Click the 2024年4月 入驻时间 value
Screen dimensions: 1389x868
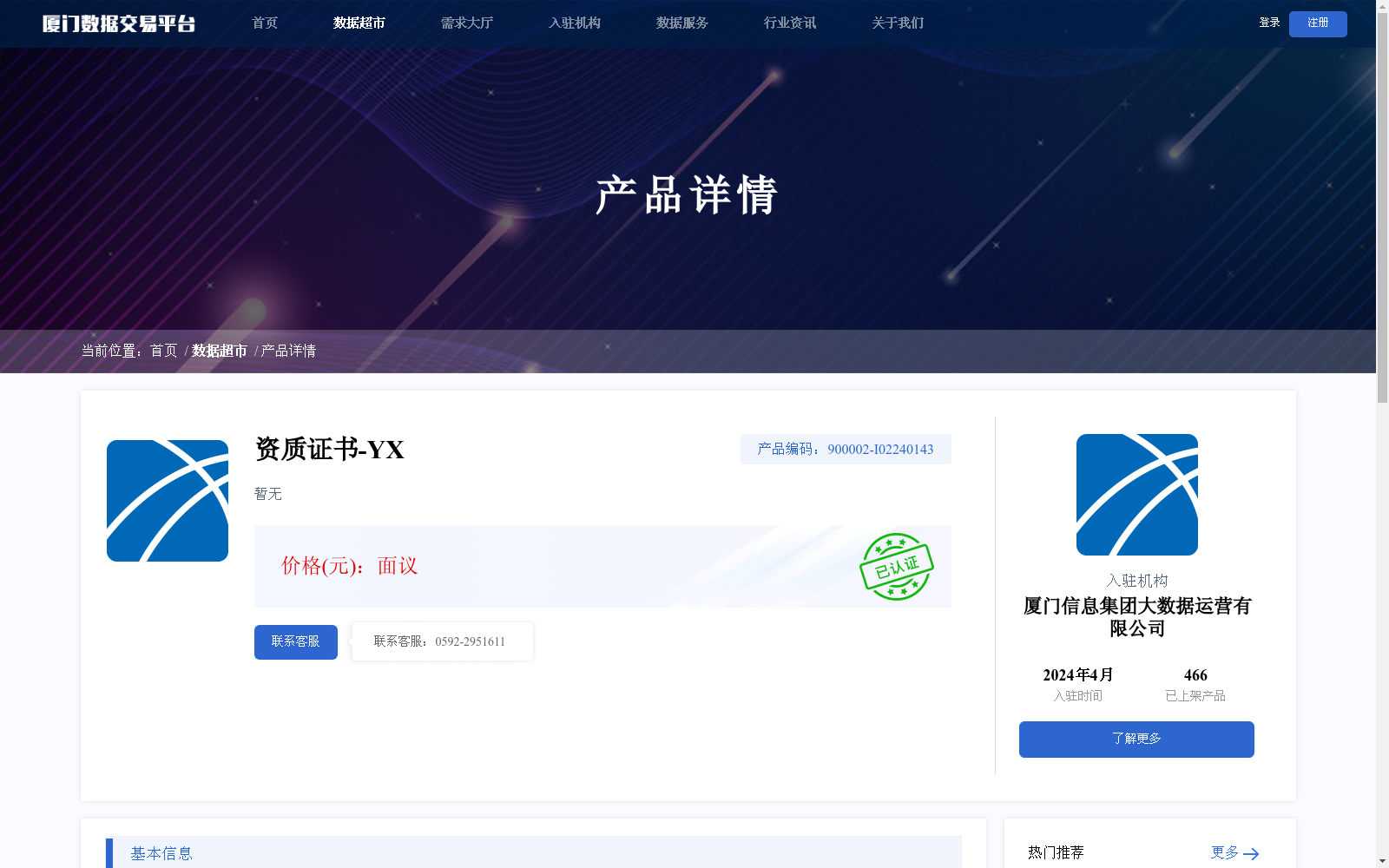tap(1078, 675)
